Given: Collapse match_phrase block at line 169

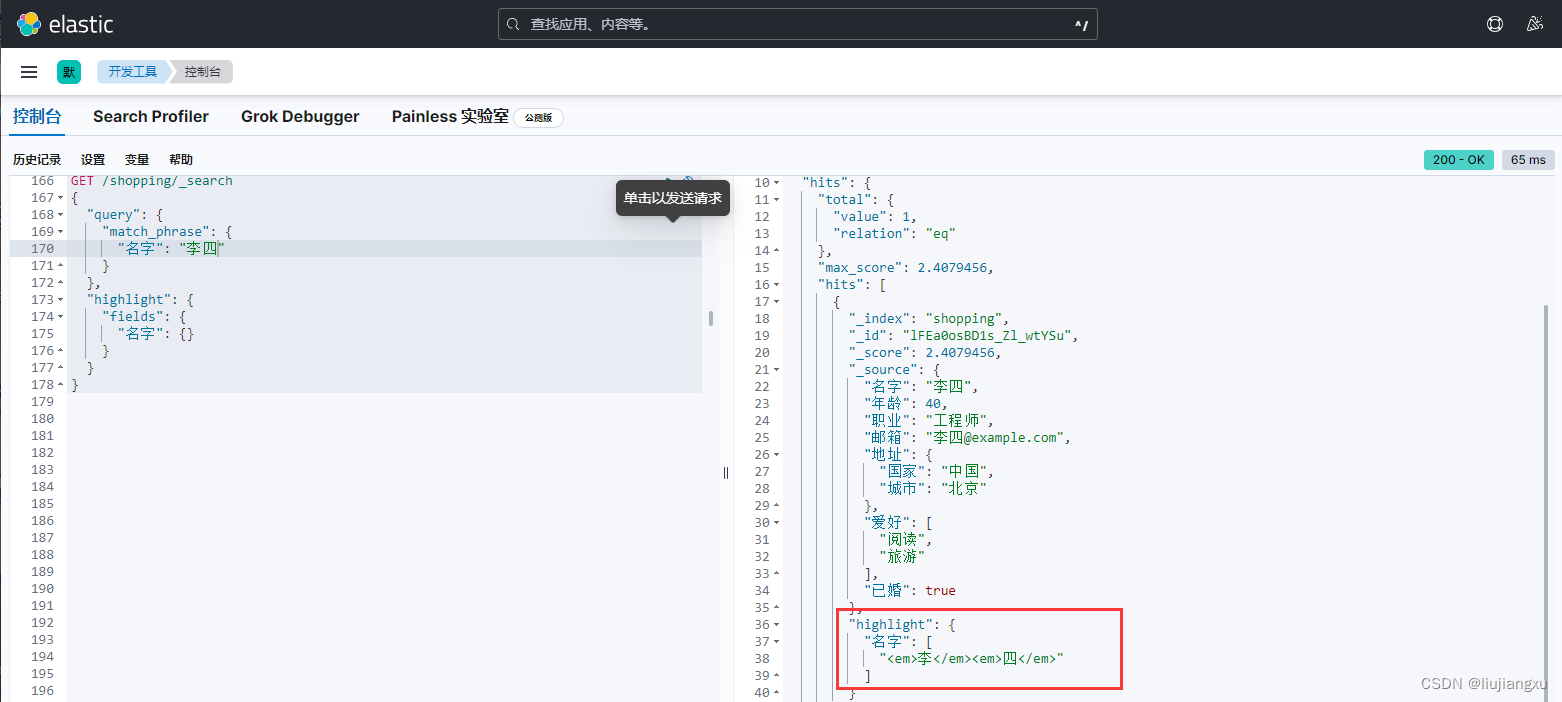Looking at the screenshot, I should pyautogui.click(x=60, y=232).
